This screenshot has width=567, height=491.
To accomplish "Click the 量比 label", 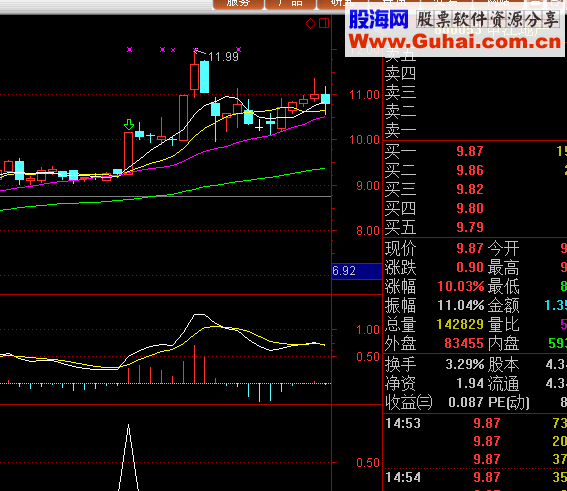I will point(503,324).
